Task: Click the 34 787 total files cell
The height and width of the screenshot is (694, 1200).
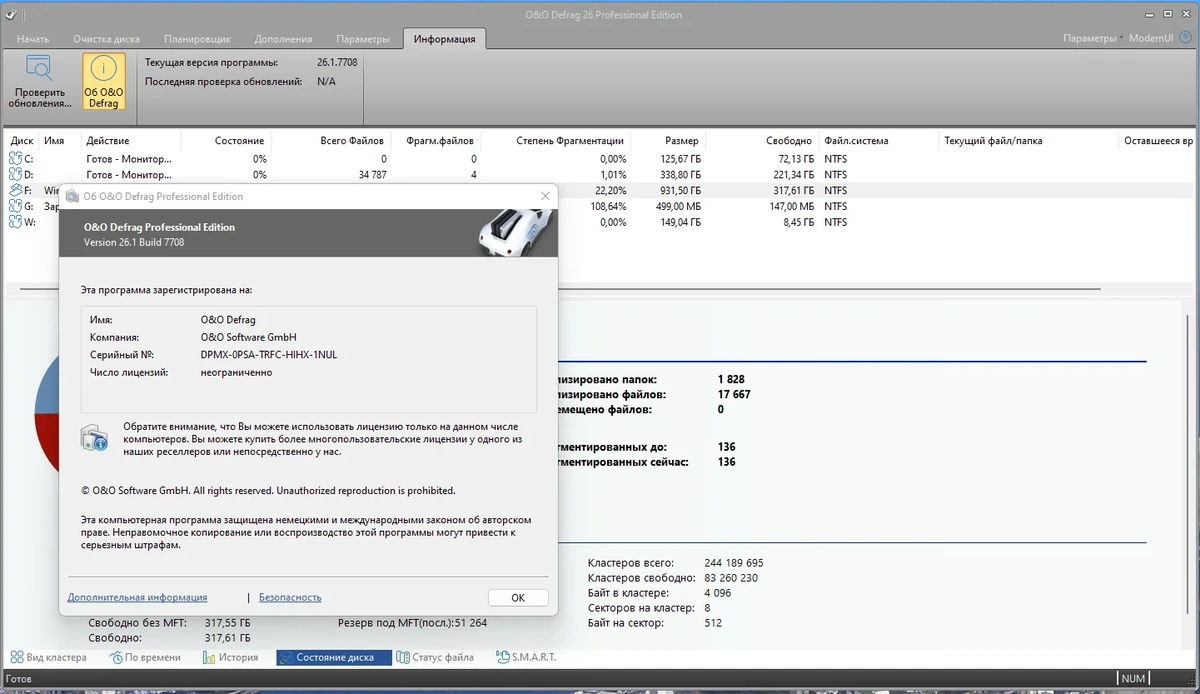Action: [371, 175]
